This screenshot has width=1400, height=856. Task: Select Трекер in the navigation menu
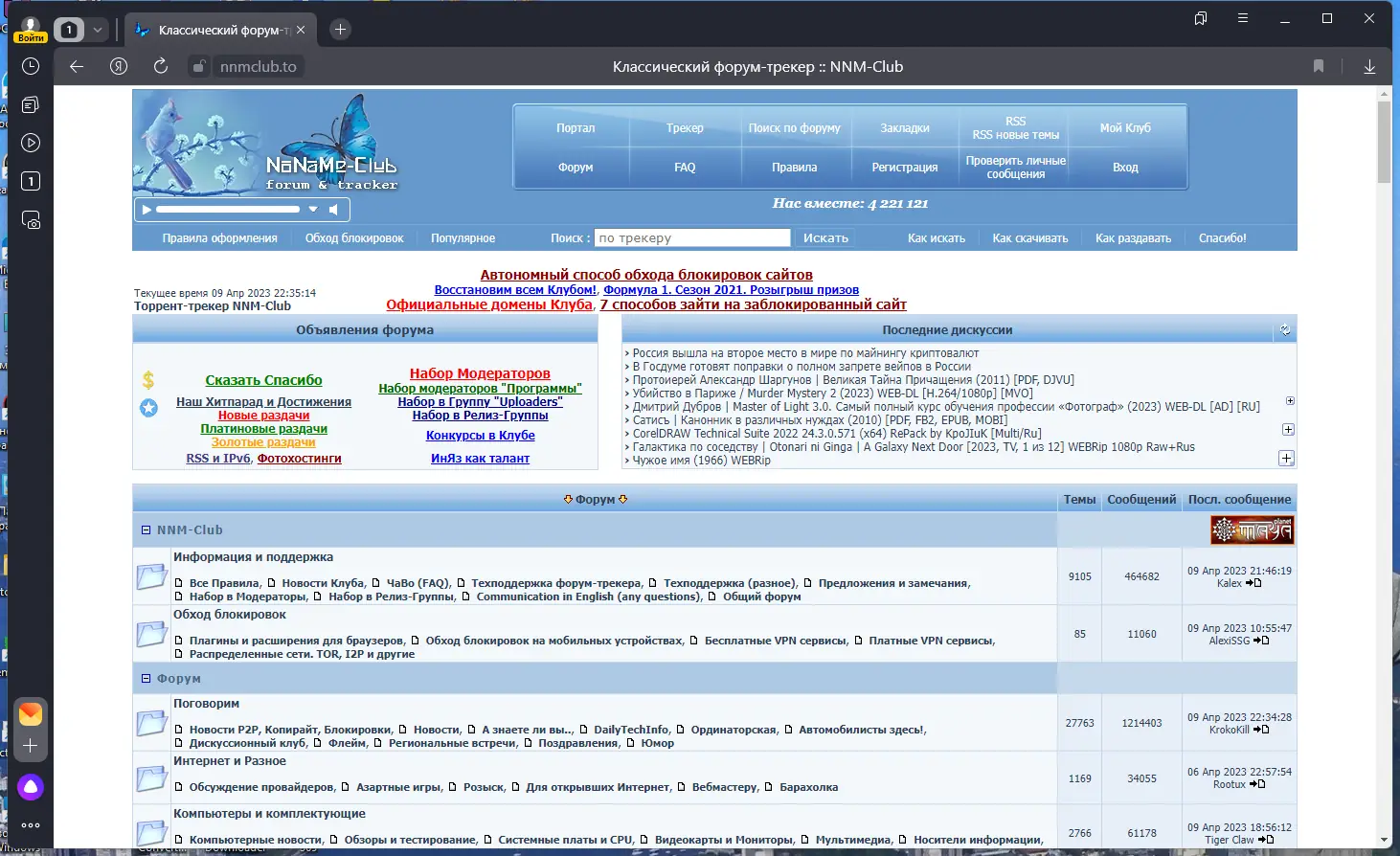tap(685, 126)
